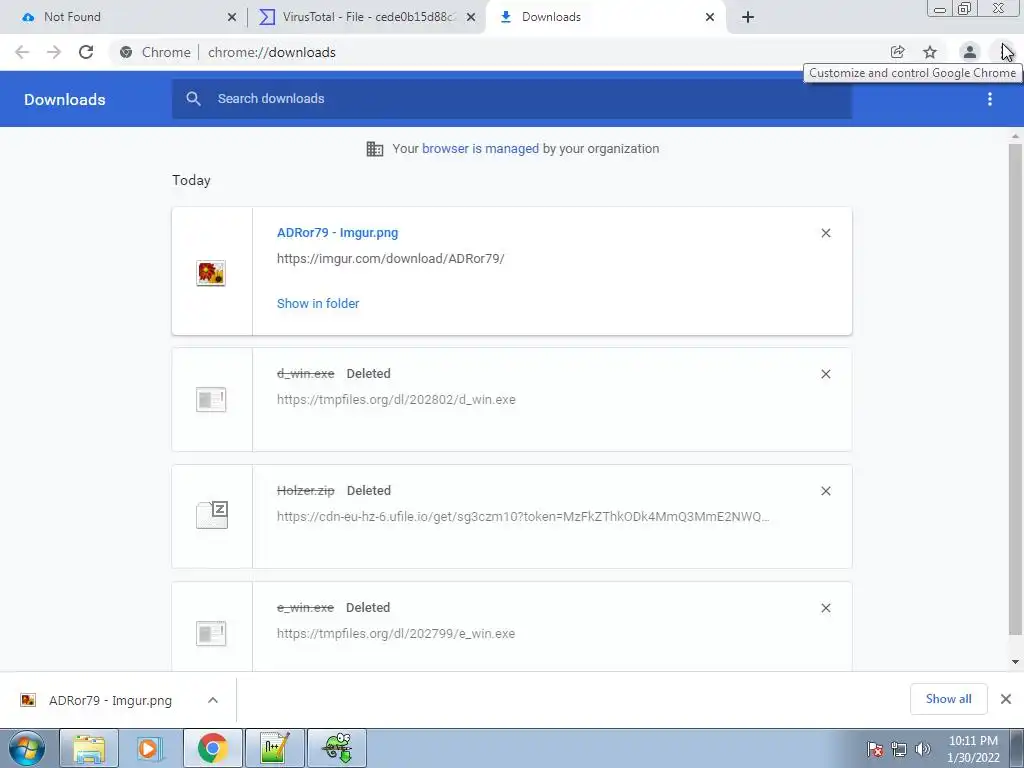Click the Chrome site info icon

coord(126,52)
